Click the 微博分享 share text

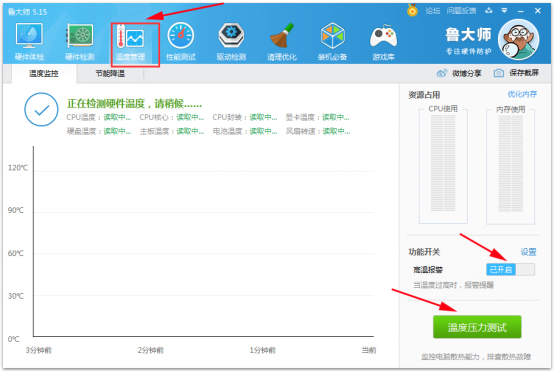466,73
